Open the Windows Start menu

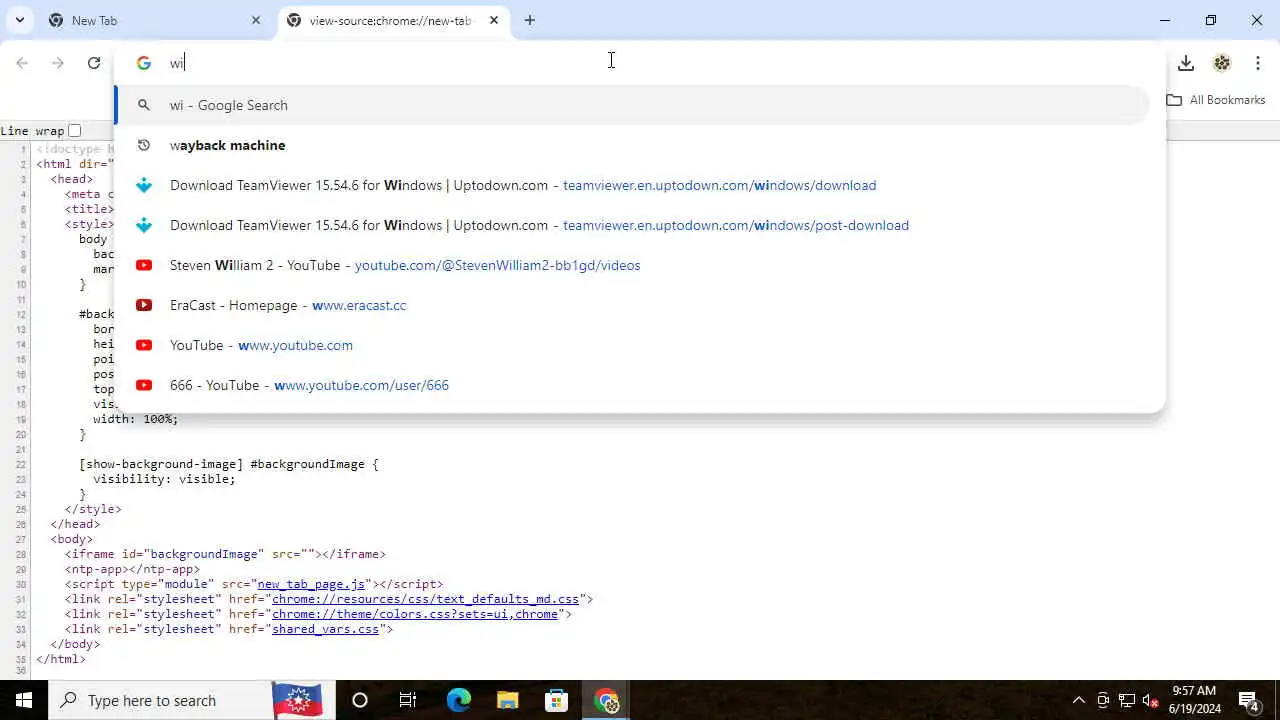point(24,700)
